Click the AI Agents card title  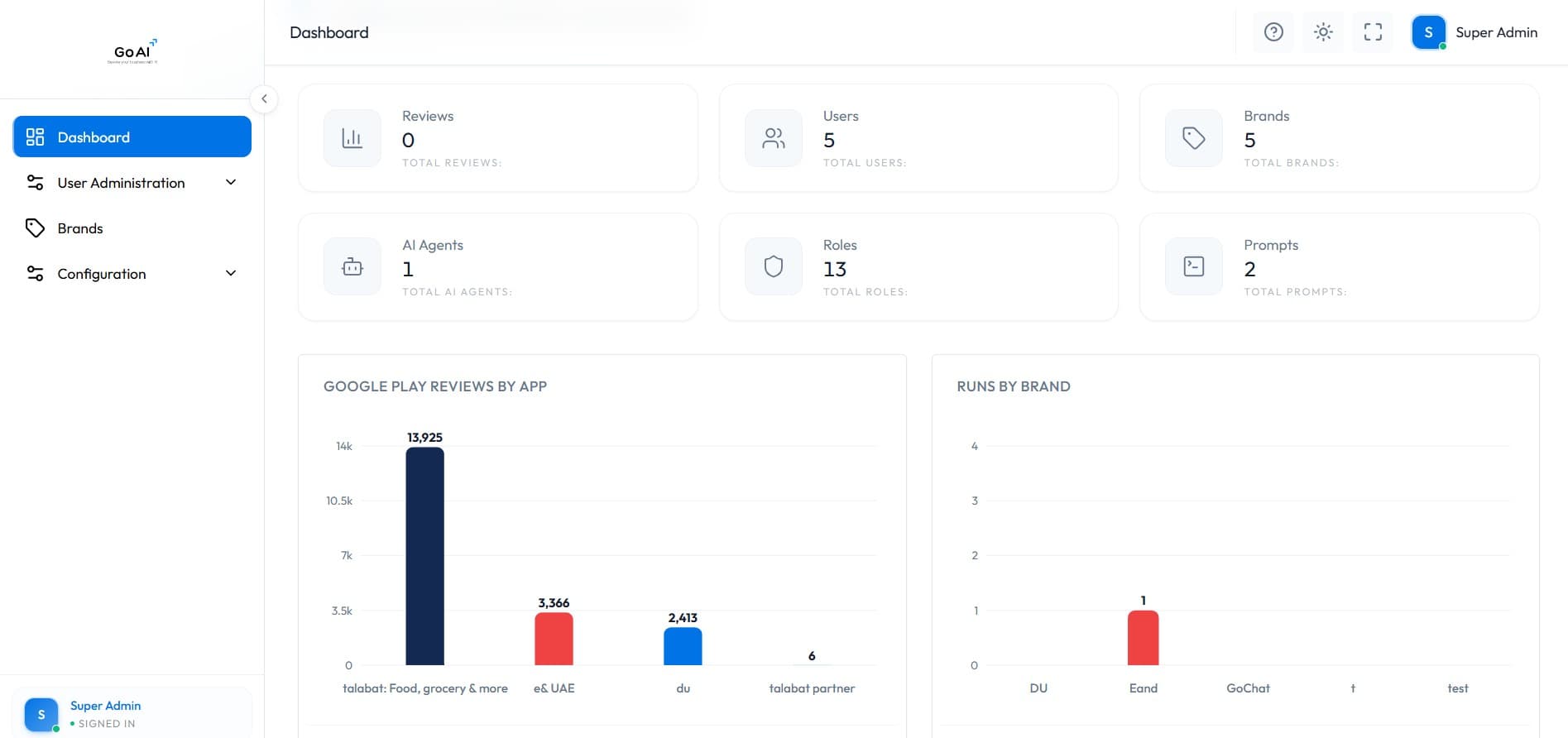point(433,245)
